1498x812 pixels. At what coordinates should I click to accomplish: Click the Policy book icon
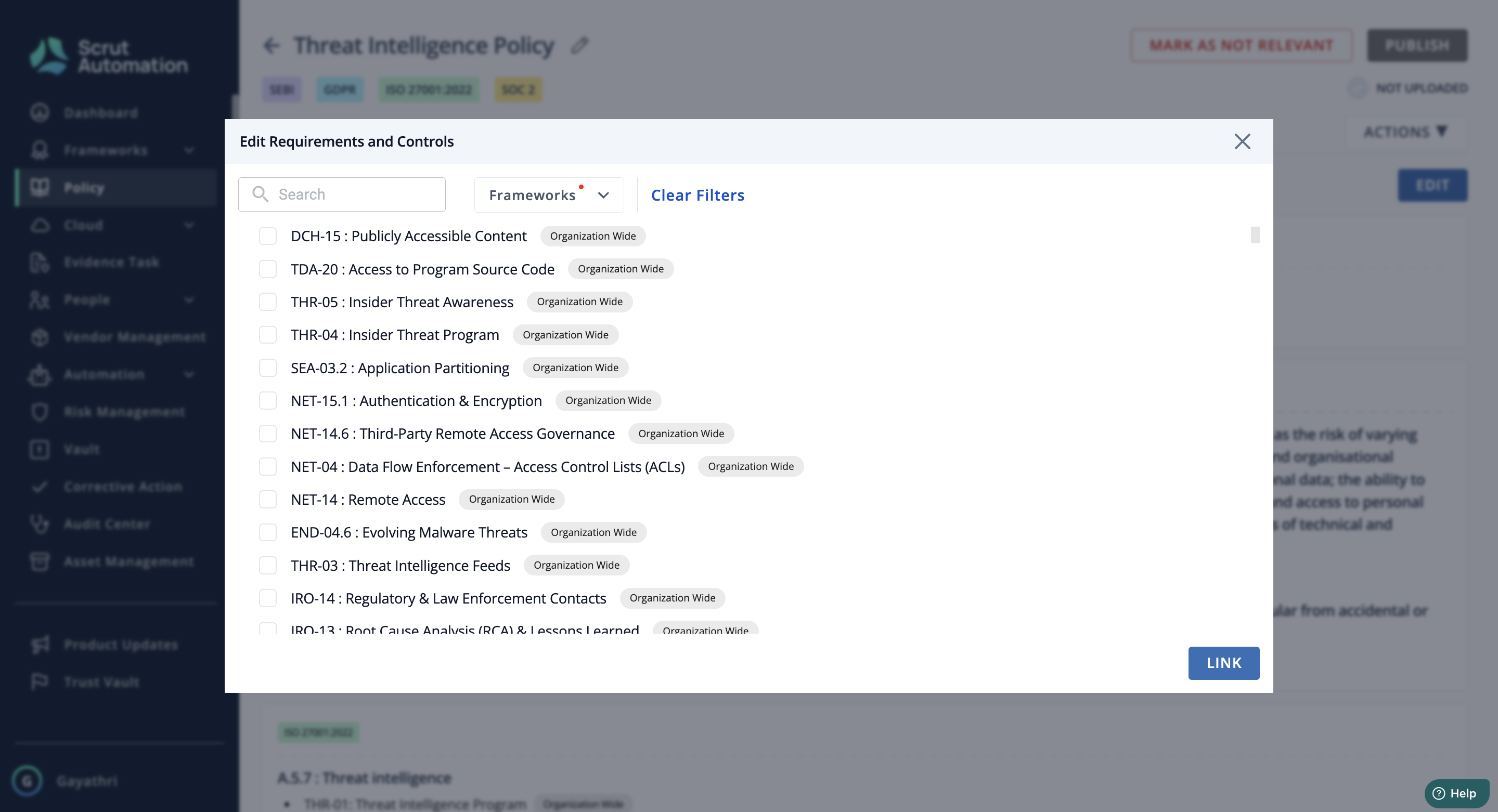point(40,188)
